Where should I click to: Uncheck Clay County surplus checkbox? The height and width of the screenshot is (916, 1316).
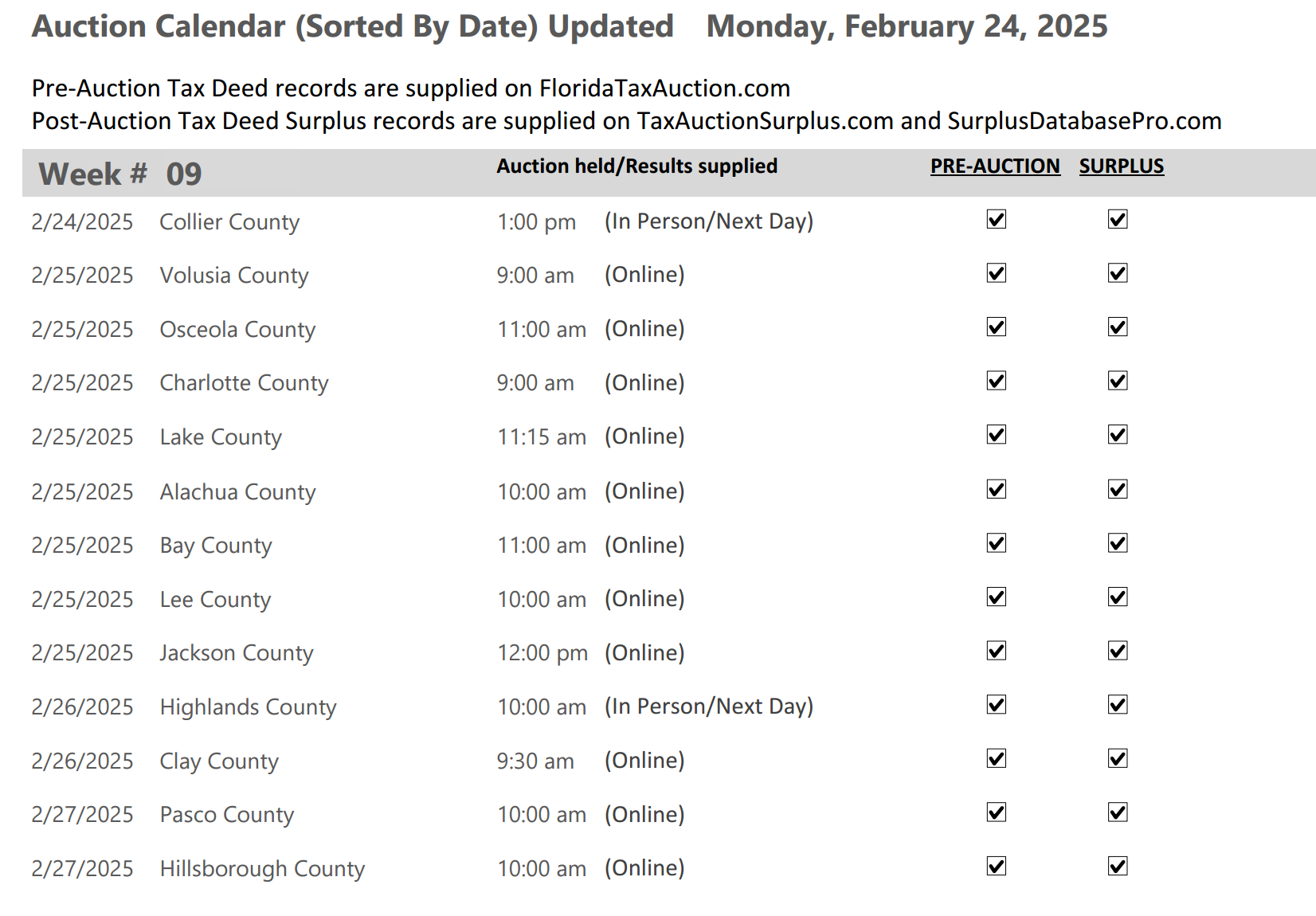tap(1118, 759)
